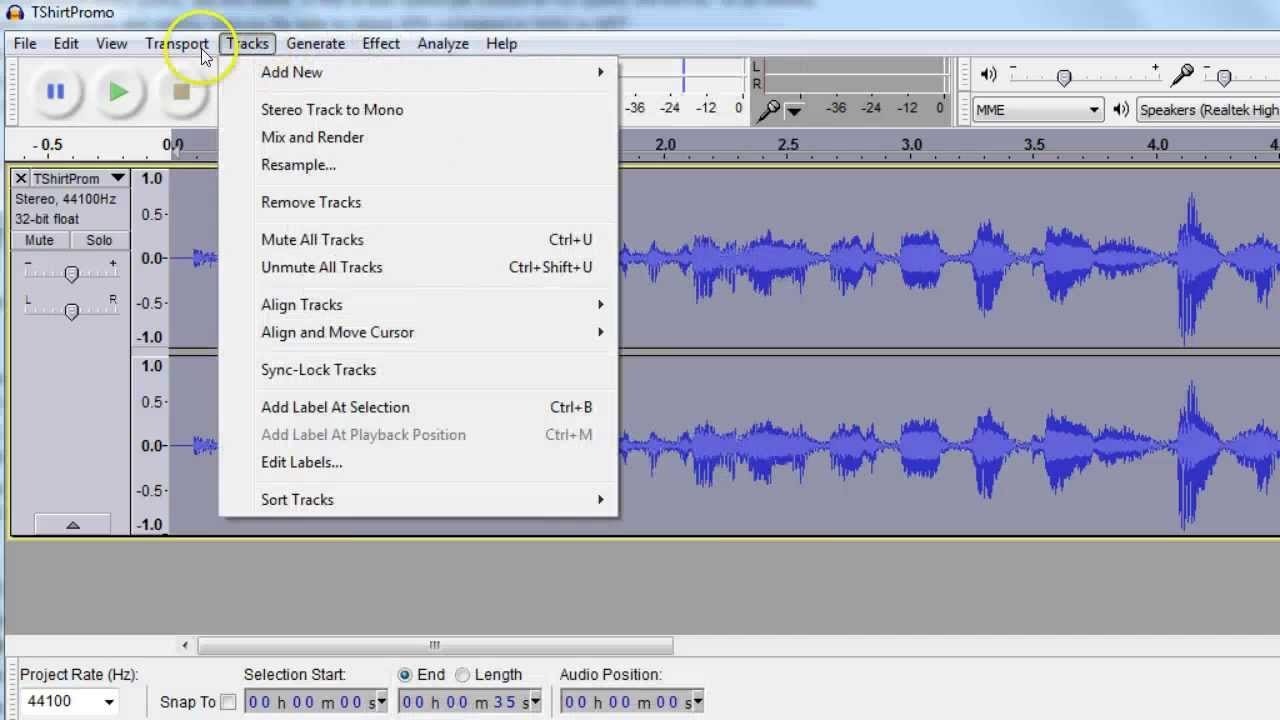
Task: Open the End time format dropdown
Action: click(535, 702)
